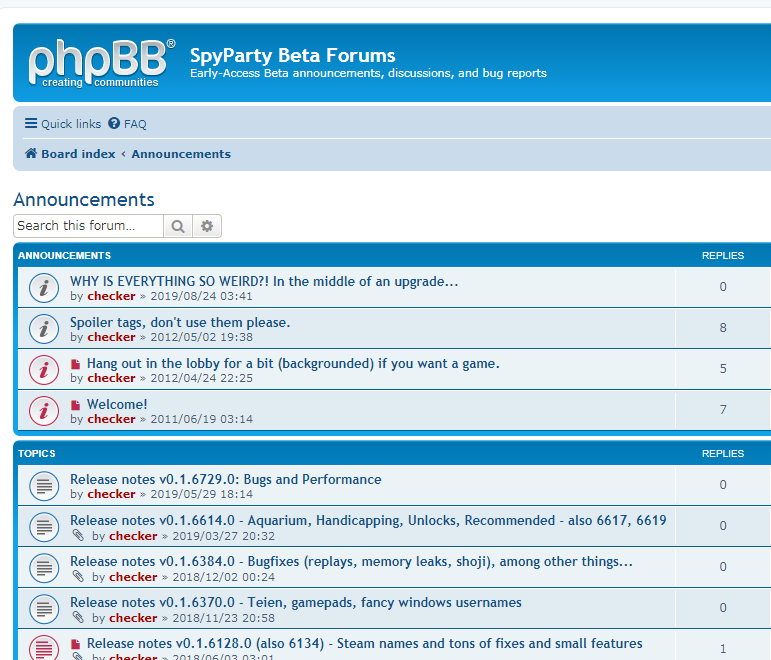Open Announcements breadcrumb link
The height and width of the screenshot is (660, 771).
(181, 154)
